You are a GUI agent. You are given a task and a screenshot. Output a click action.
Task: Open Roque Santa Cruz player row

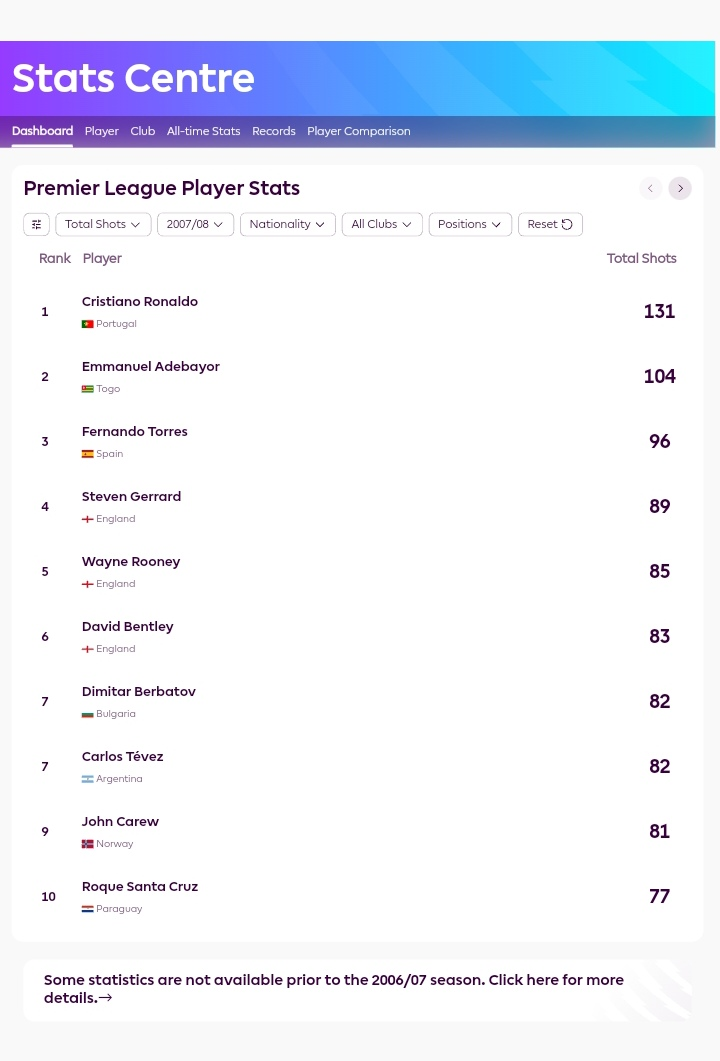pos(357,897)
